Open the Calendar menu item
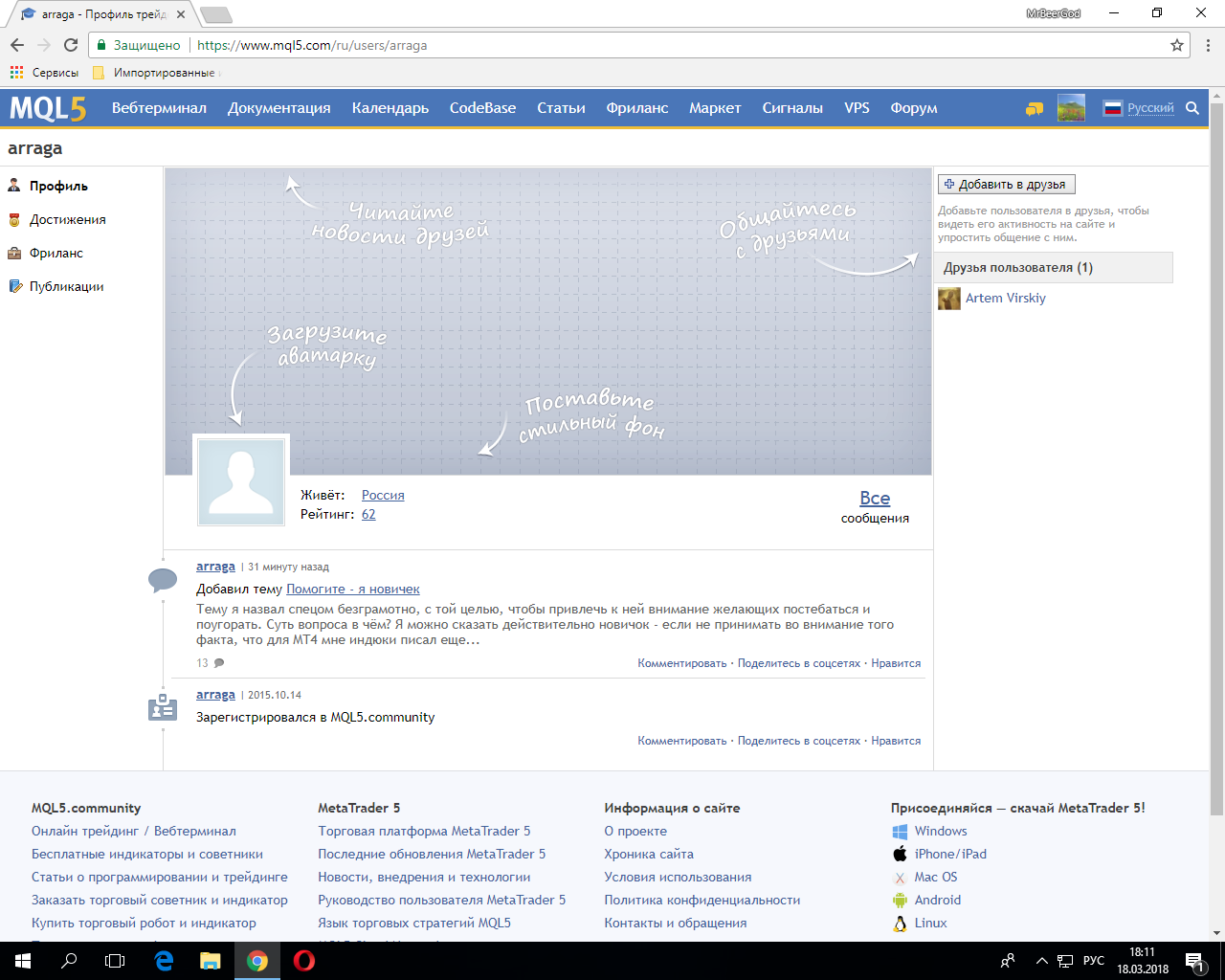Image resolution: width=1225 pixels, height=980 pixels. point(390,108)
